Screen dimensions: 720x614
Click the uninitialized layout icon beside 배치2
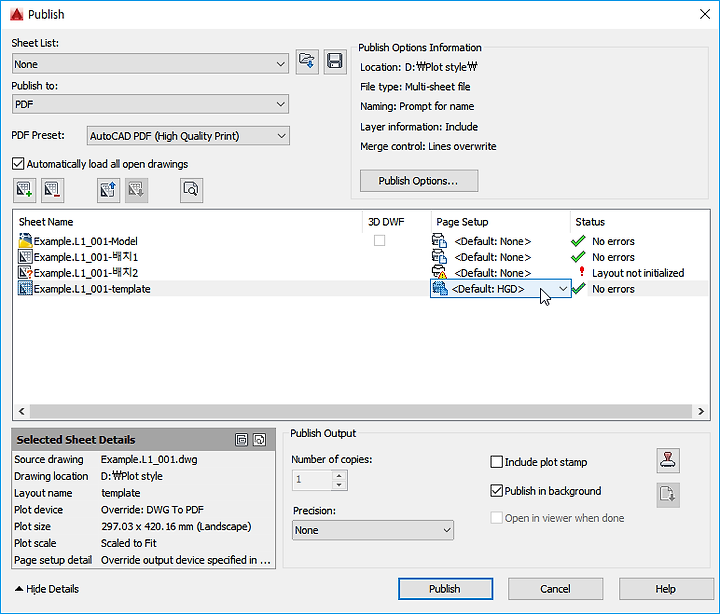pos(25,272)
